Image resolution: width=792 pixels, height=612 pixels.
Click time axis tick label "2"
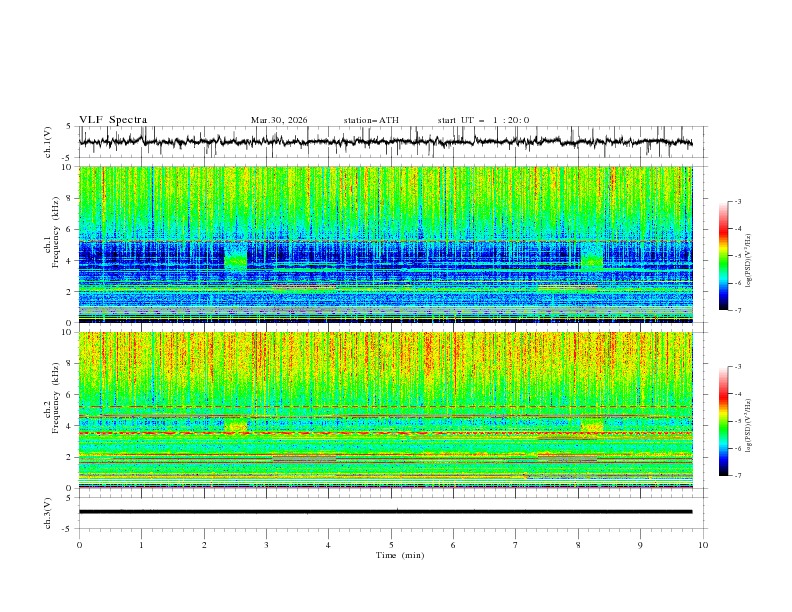[204, 545]
